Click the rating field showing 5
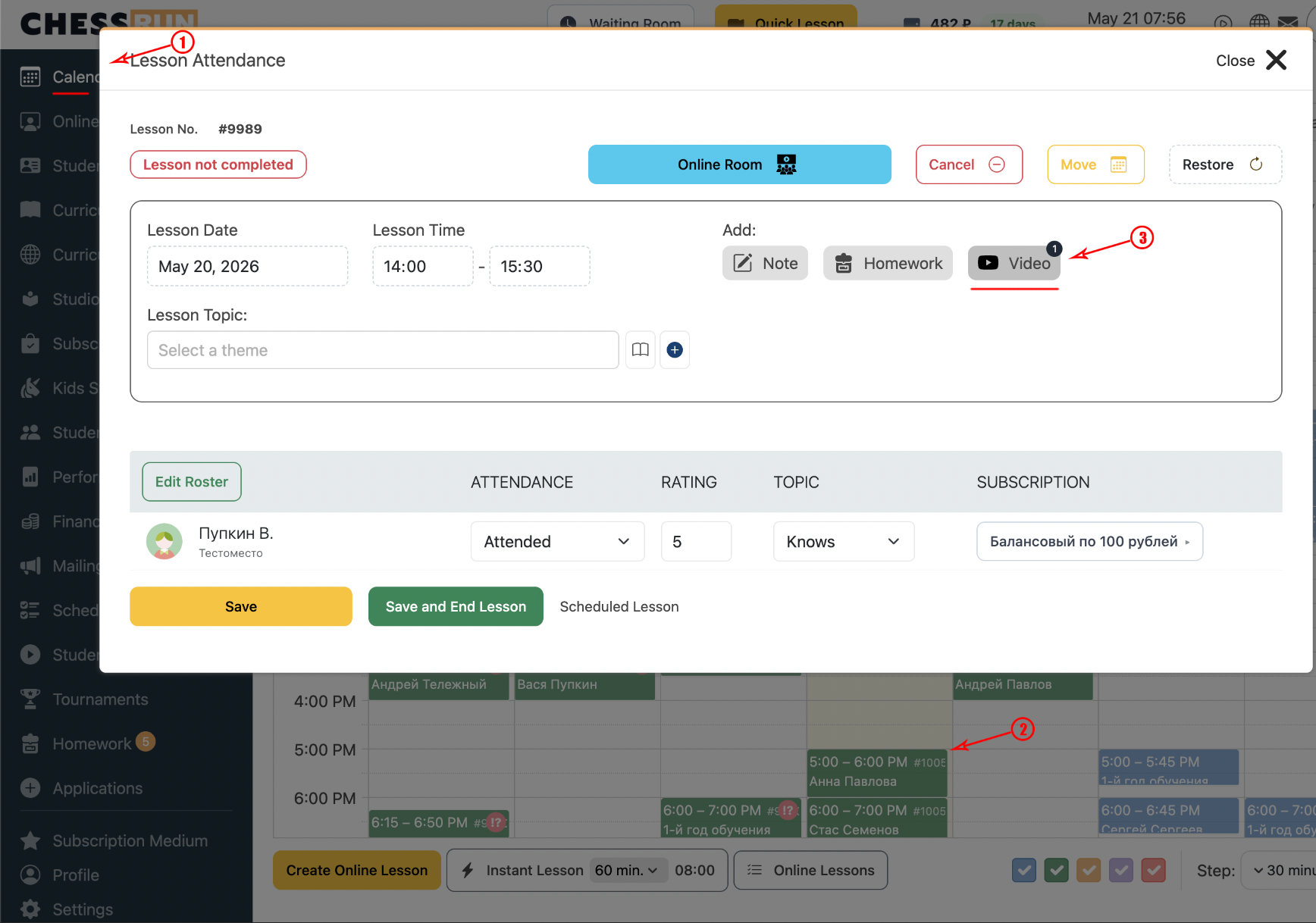This screenshot has height=923, width=1316. (x=696, y=541)
